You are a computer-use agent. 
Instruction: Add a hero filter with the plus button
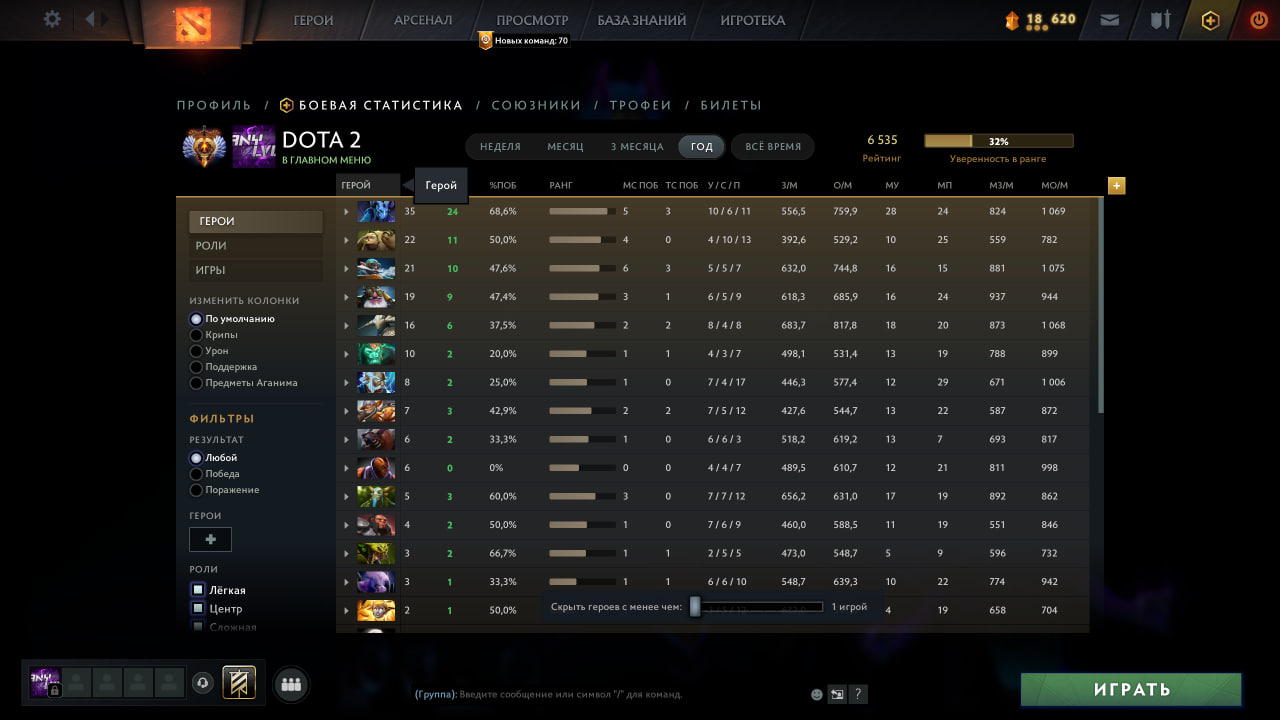pos(210,539)
